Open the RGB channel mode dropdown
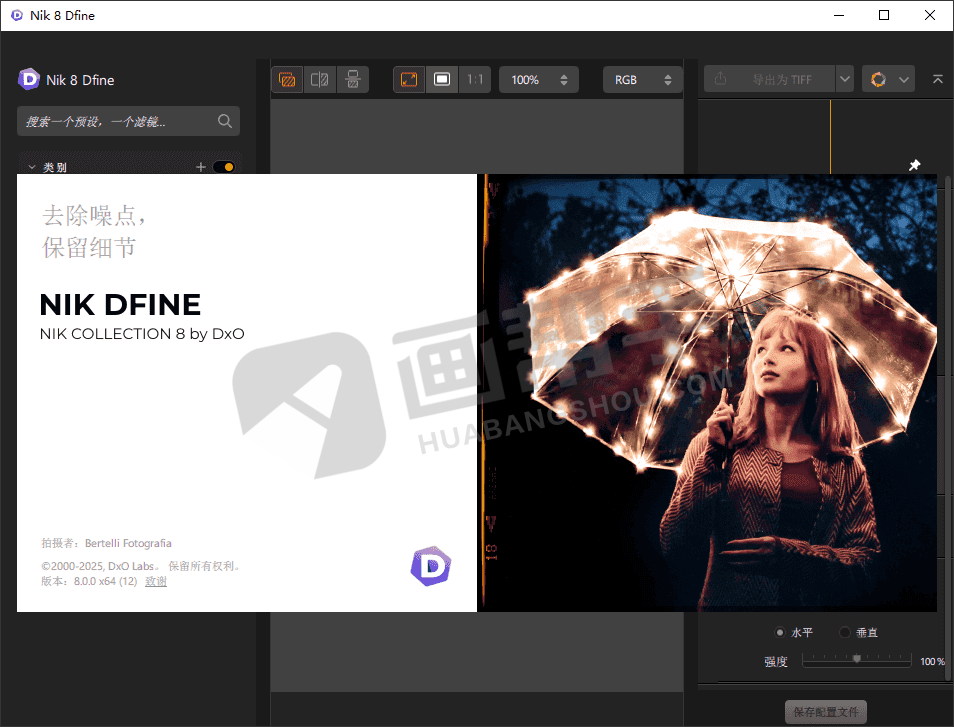 [642, 80]
